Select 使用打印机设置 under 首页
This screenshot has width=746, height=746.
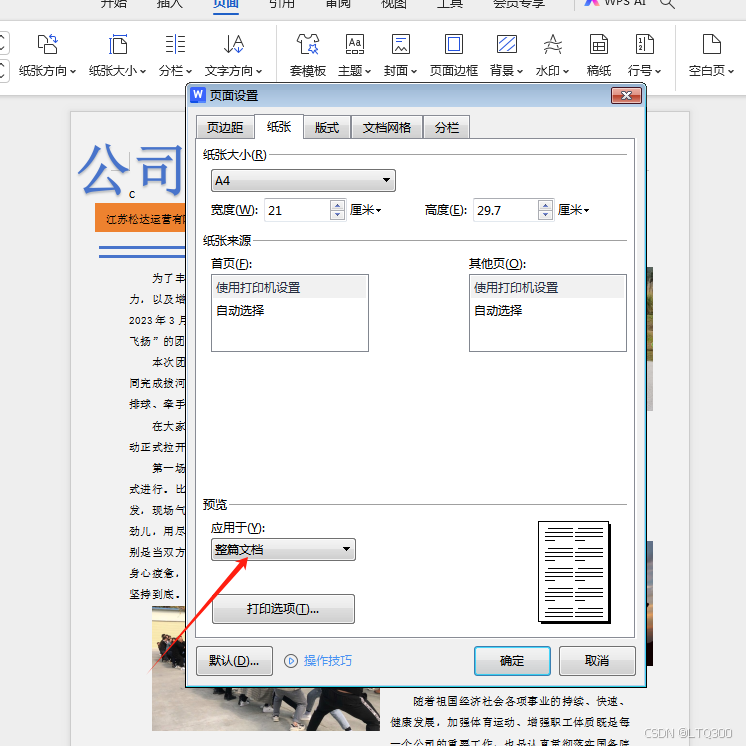click(290, 287)
